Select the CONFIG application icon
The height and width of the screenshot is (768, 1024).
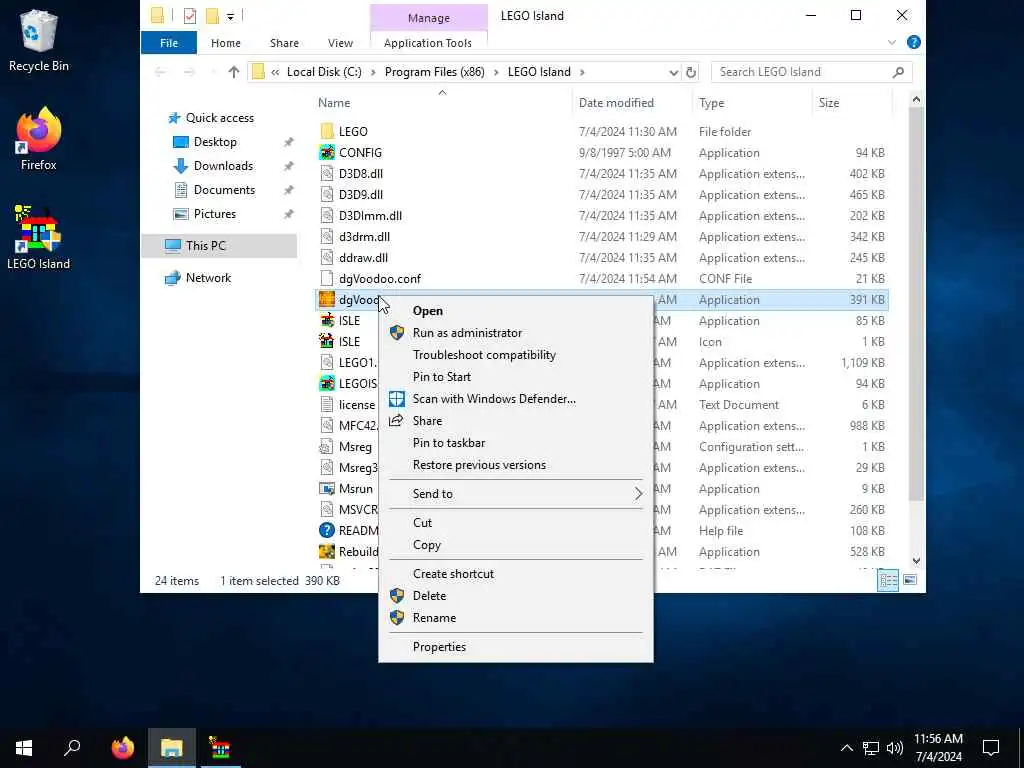click(327, 152)
